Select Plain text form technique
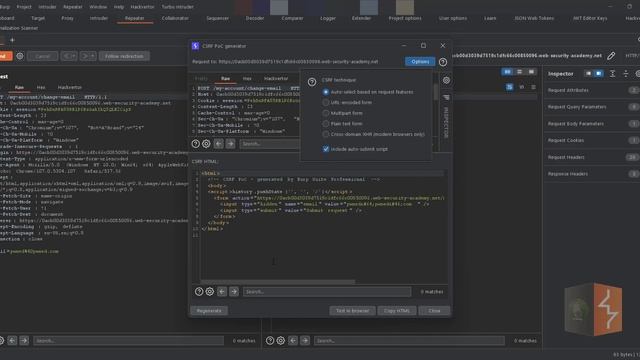 pos(326,124)
